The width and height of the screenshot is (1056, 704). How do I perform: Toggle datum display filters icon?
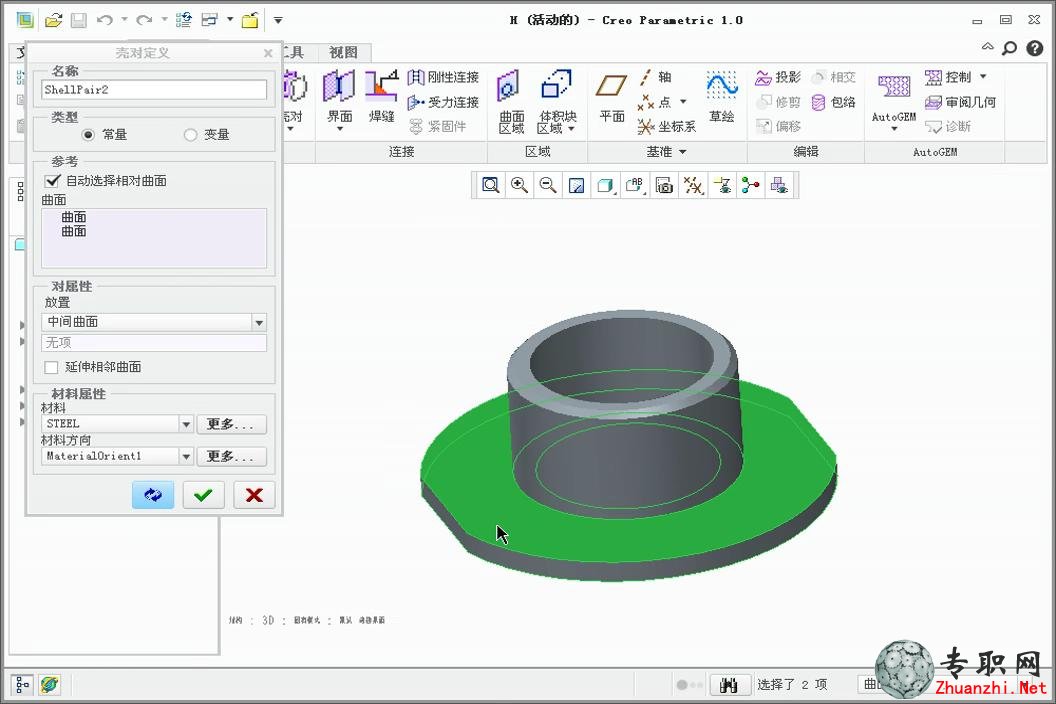pyautogui.click(x=693, y=185)
